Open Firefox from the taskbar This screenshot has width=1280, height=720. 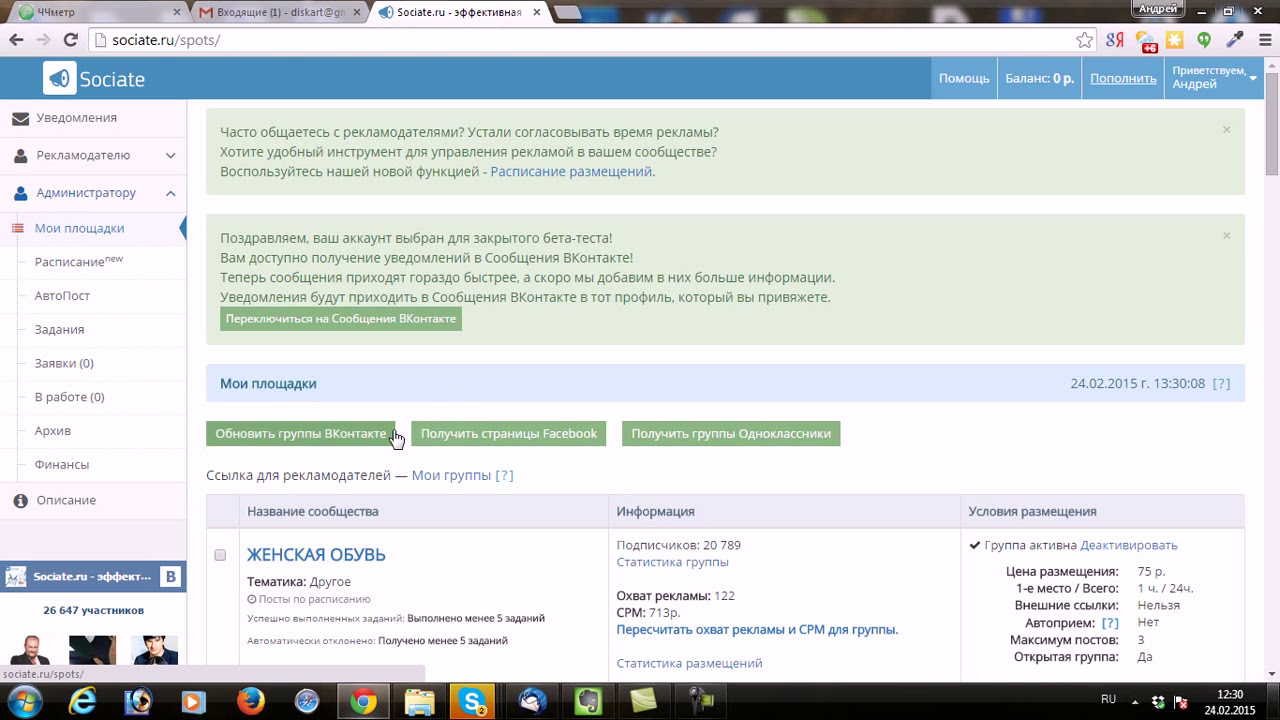click(x=250, y=702)
